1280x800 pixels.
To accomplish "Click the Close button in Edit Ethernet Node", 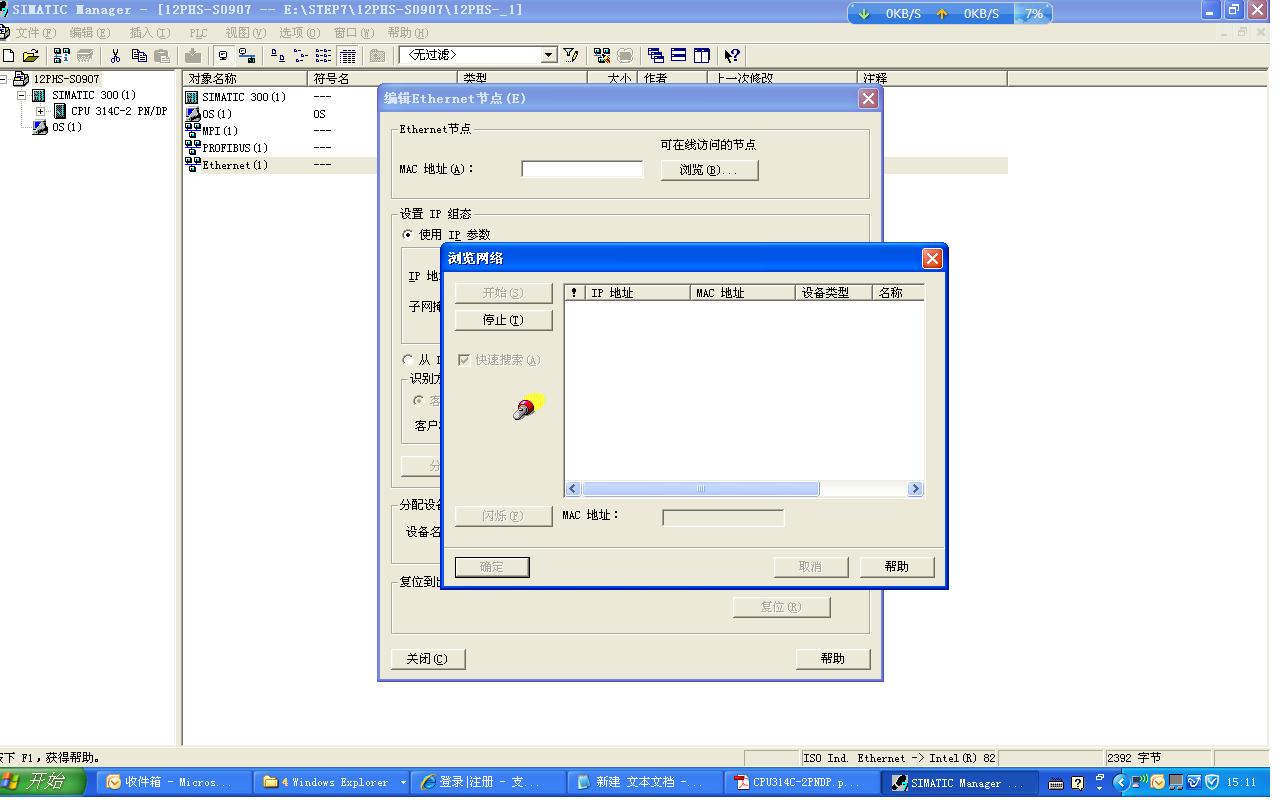I will click(428, 659).
